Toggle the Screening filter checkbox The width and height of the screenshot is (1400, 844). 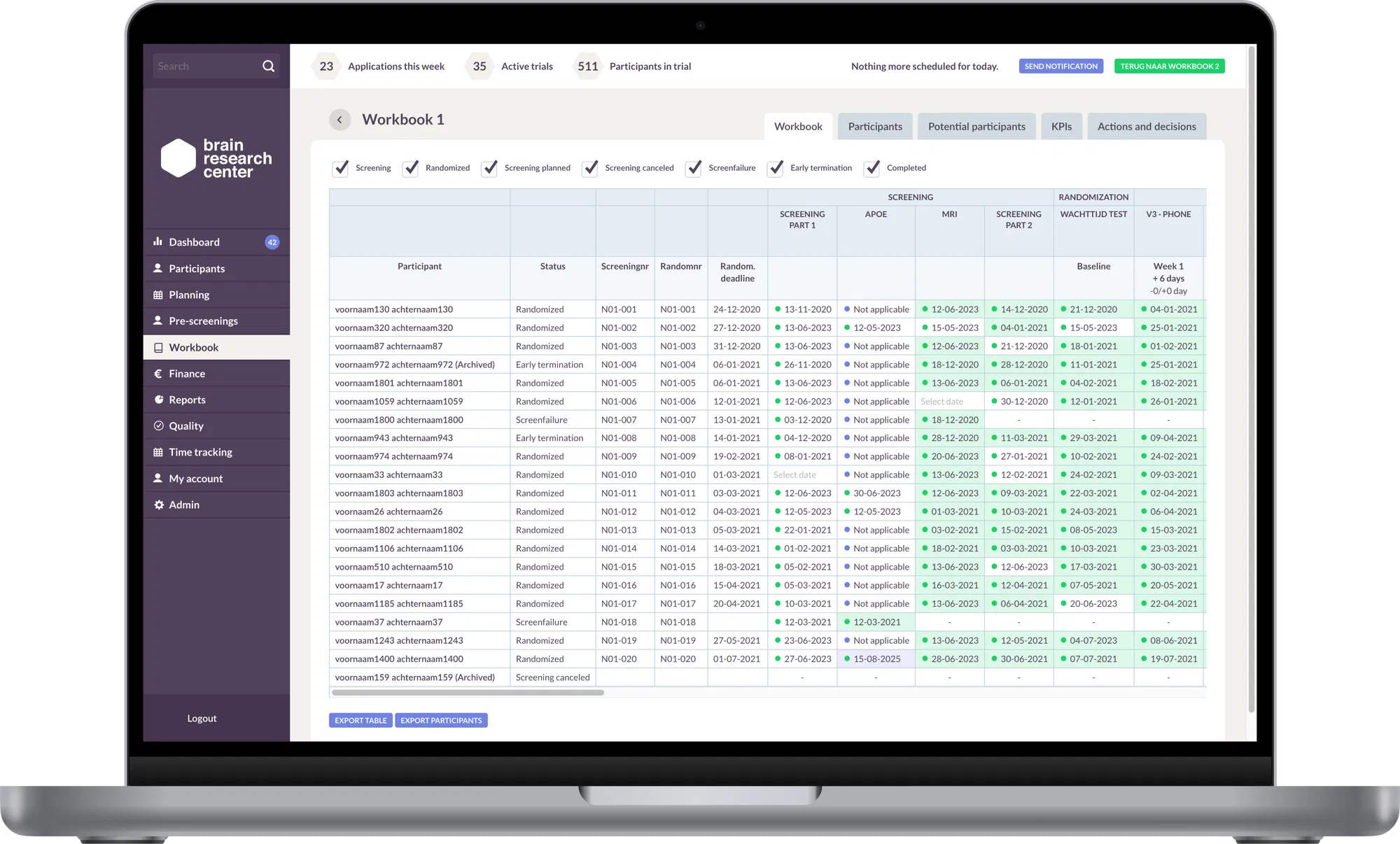pos(340,168)
